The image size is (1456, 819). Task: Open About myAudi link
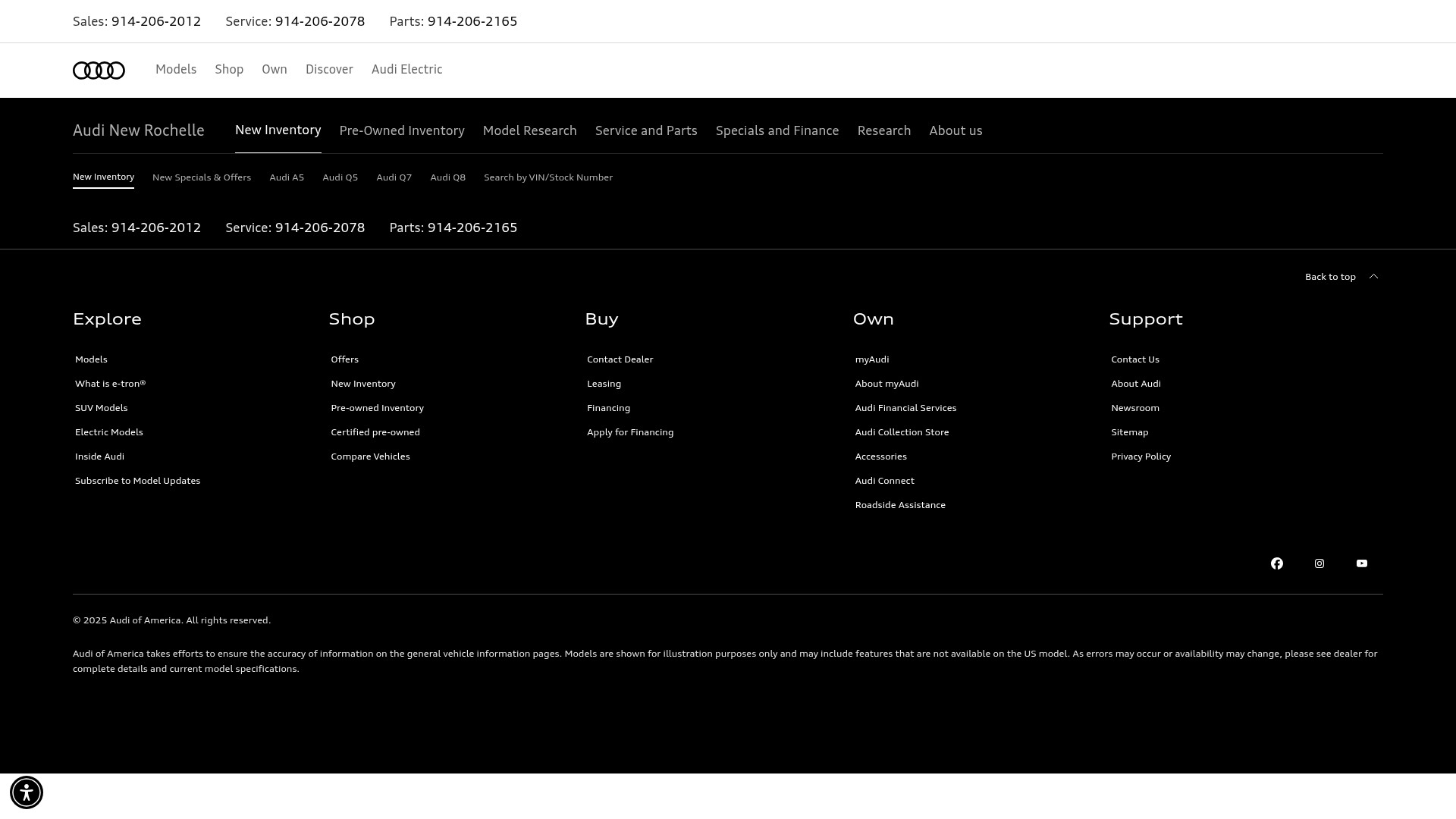886,384
